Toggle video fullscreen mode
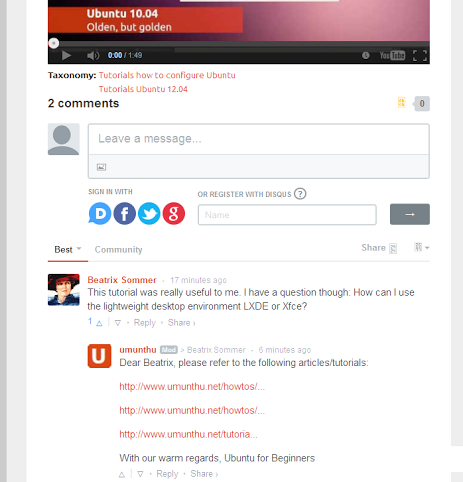The height and width of the screenshot is (482, 463). [420, 55]
